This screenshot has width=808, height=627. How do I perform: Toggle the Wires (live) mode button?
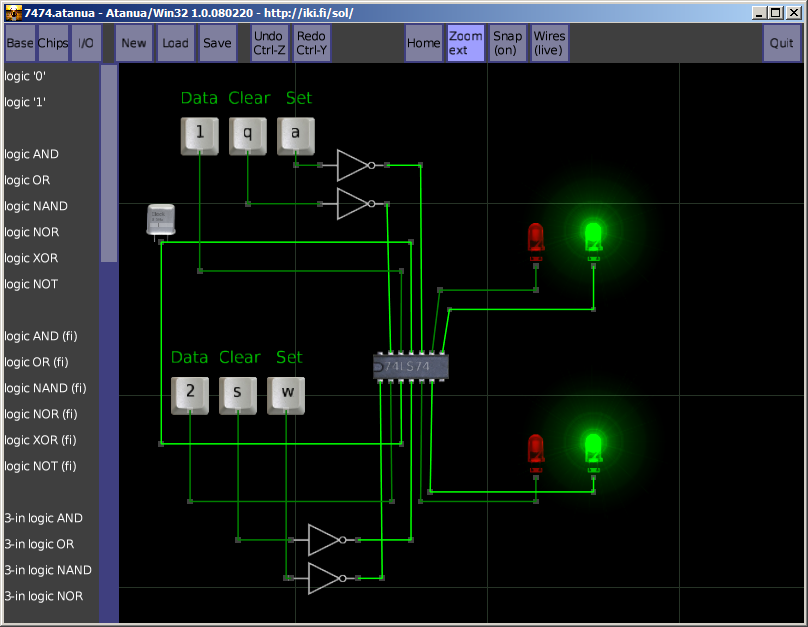tap(549, 43)
